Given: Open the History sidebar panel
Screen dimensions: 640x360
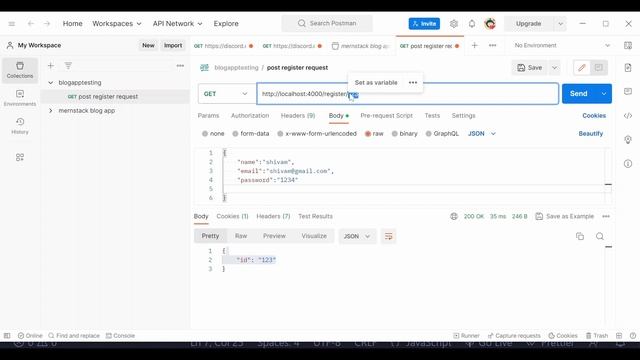Looking at the screenshot, I should (20, 126).
